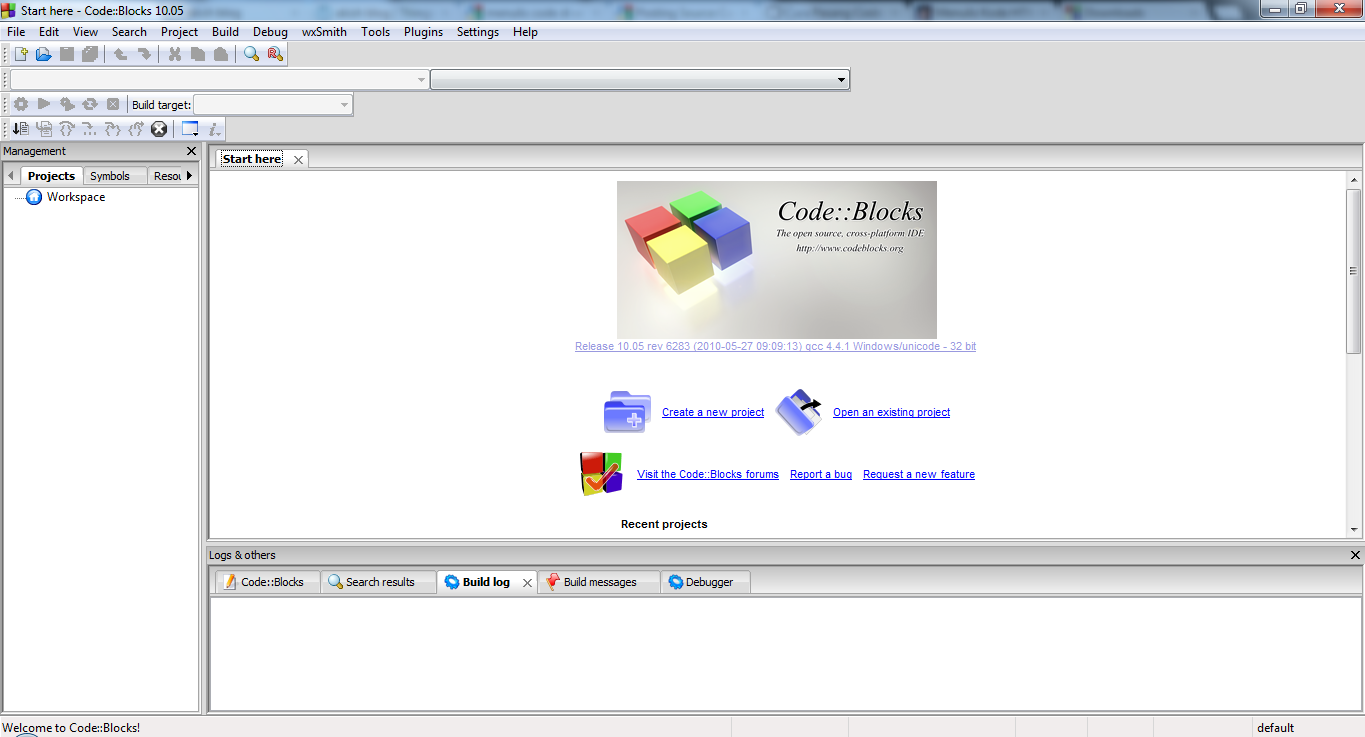Click Open an existing project link

click(892, 412)
